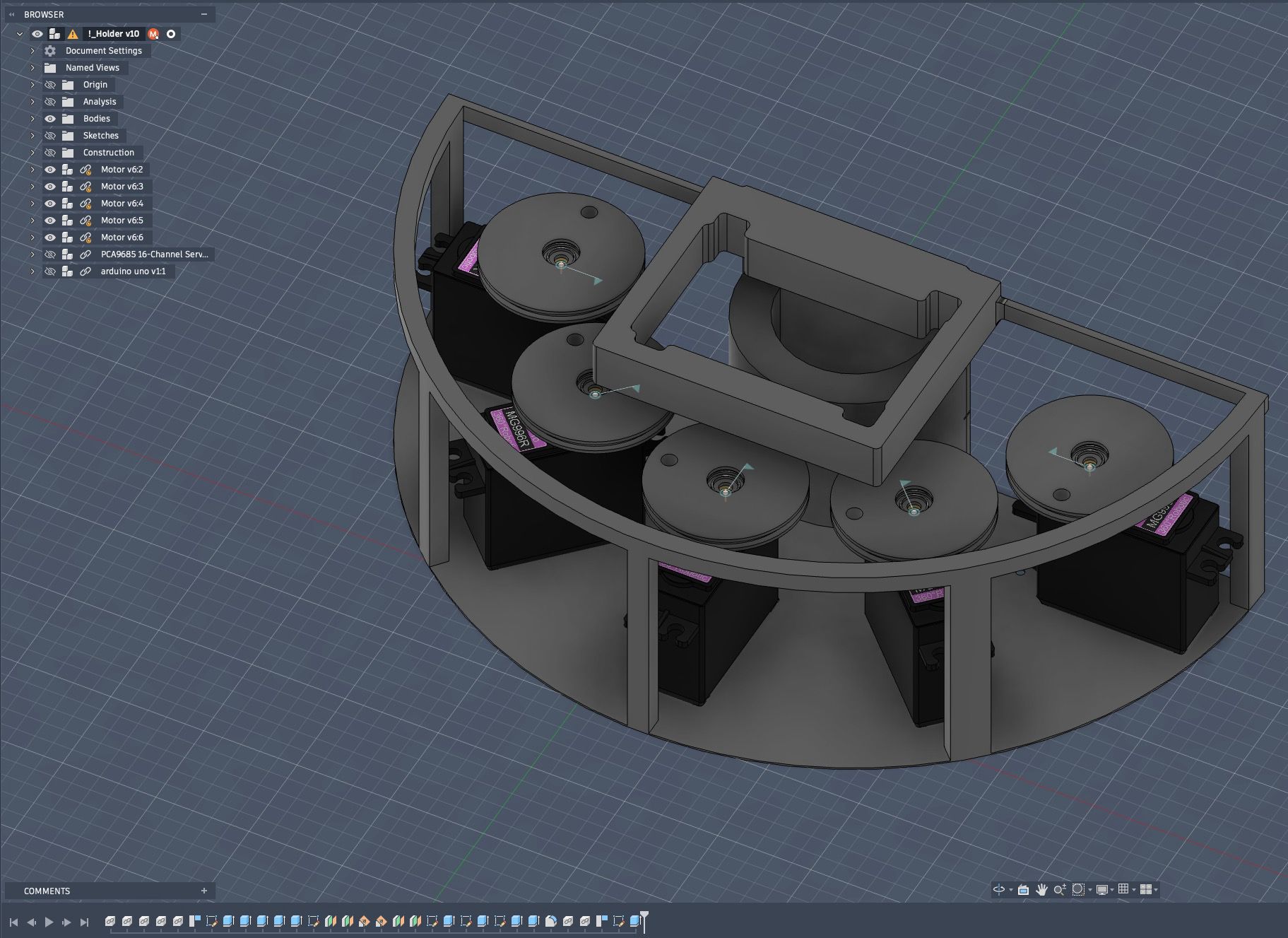Click component icon on Motor v6:6
This screenshot has height=938, width=1288.
(67, 238)
